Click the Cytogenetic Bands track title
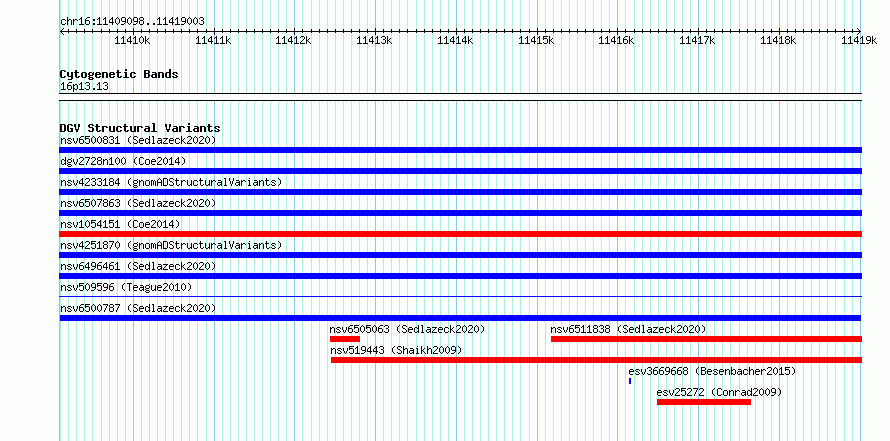This screenshot has height=441, width=890. tap(119, 74)
